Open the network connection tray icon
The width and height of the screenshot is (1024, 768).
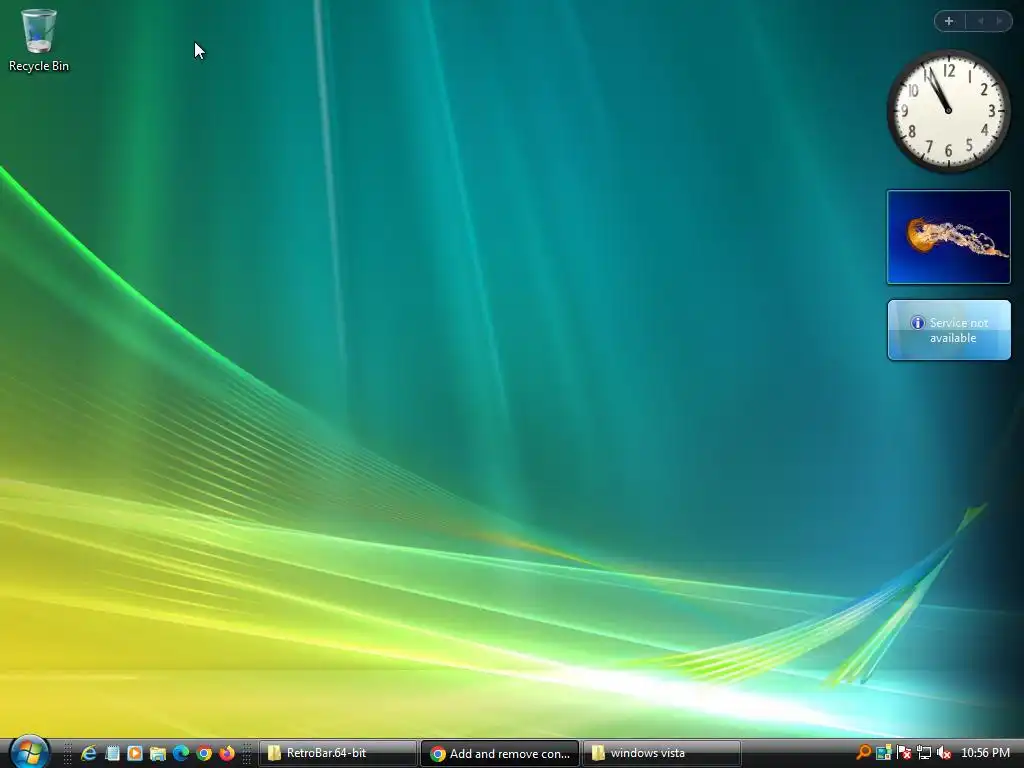(x=923, y=753)
